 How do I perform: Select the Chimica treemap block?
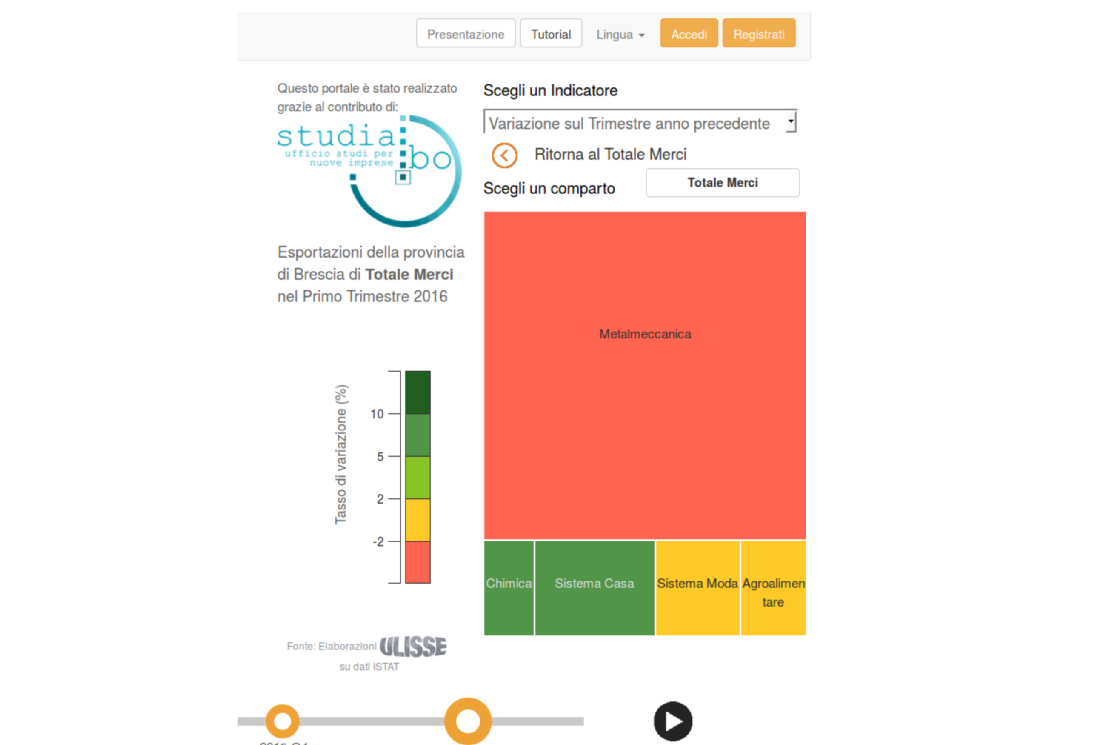[x=509, y=588]
